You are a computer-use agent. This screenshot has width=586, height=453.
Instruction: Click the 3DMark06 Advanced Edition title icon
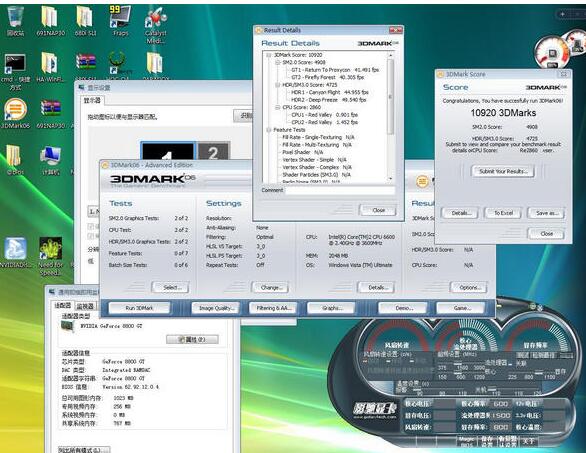(105, 165)
